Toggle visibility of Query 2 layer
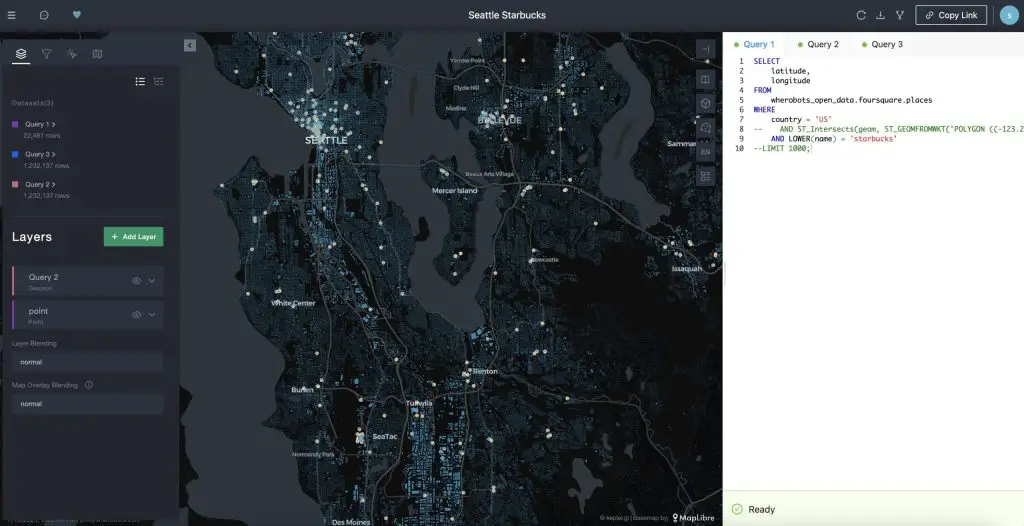Screen dimensions: 1024x526 pos(136,281)
